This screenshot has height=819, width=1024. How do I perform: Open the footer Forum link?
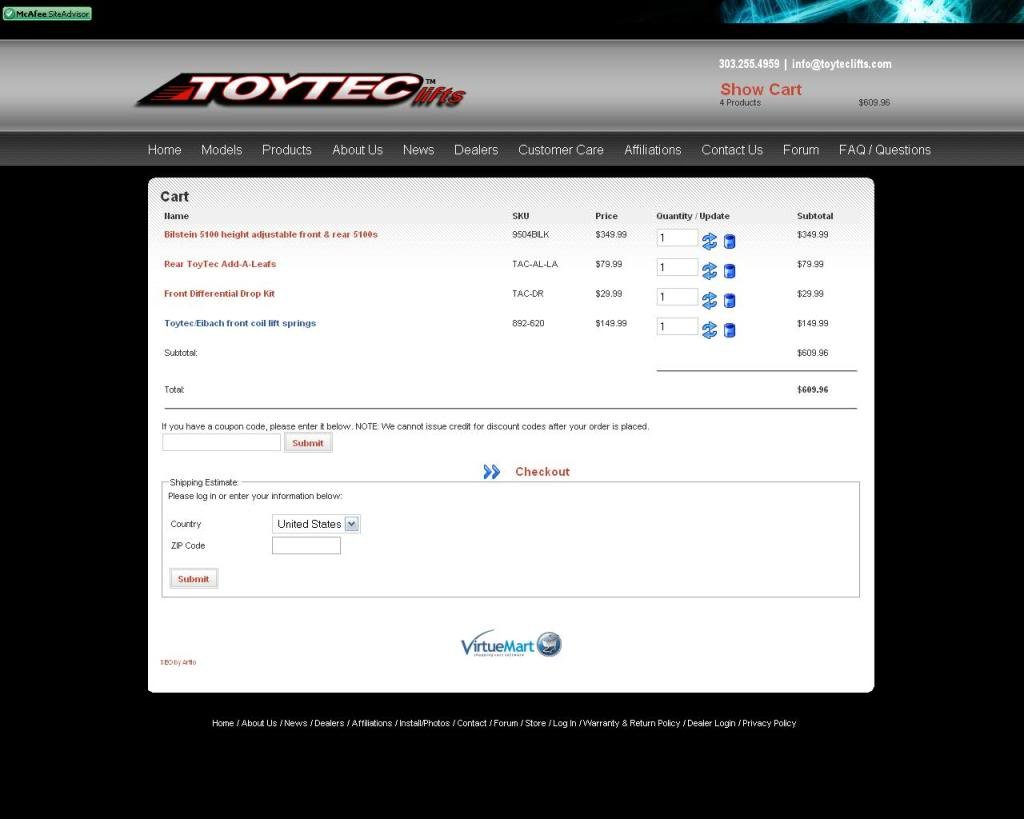click(505, 723)
